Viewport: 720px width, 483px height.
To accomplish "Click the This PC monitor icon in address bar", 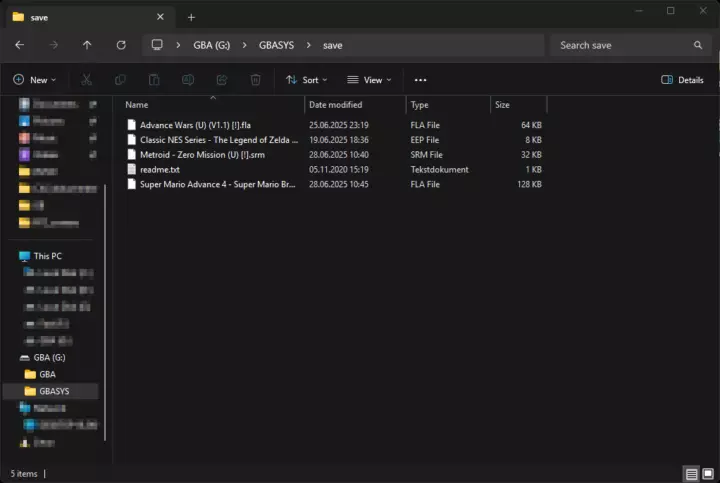I will (157, 45).
